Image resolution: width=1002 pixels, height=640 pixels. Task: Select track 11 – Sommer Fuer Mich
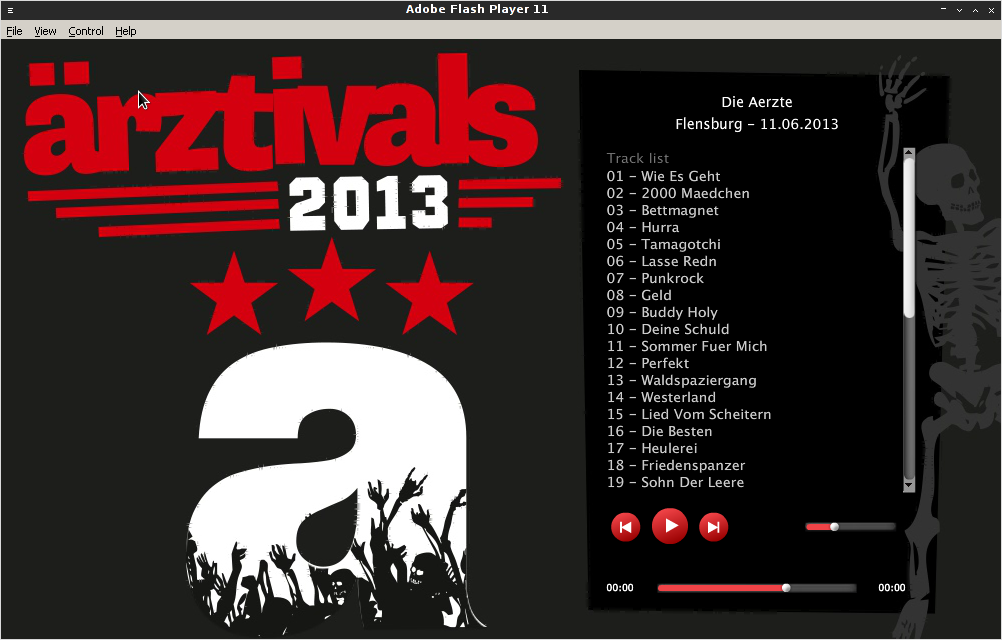tap(687, 346)
